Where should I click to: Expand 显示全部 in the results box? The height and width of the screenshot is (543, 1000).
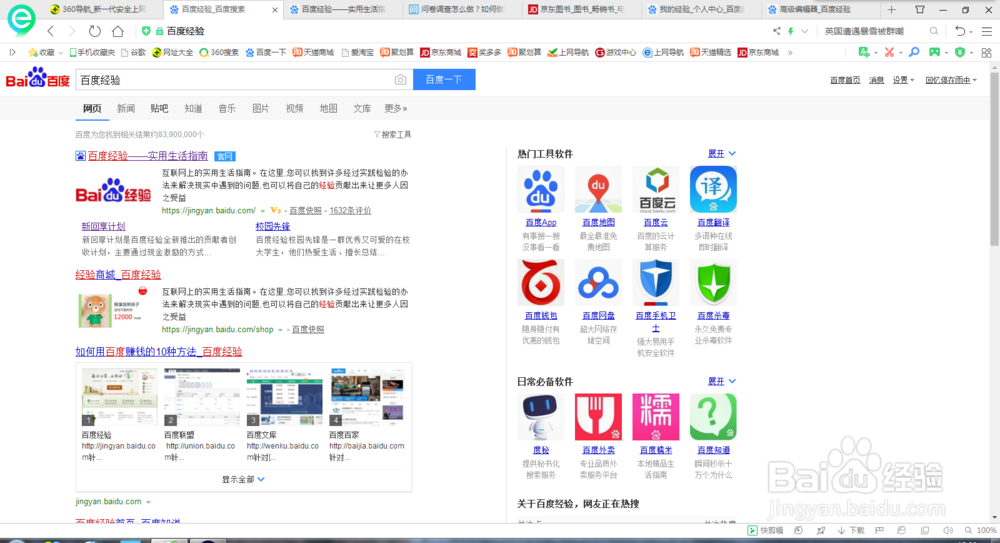tap(243, 479)
